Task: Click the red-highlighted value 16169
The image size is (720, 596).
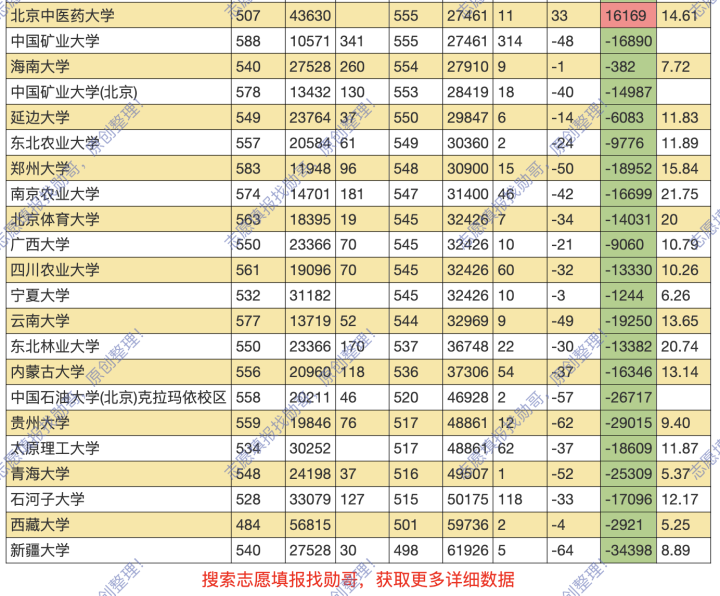Action: [628, 16]
